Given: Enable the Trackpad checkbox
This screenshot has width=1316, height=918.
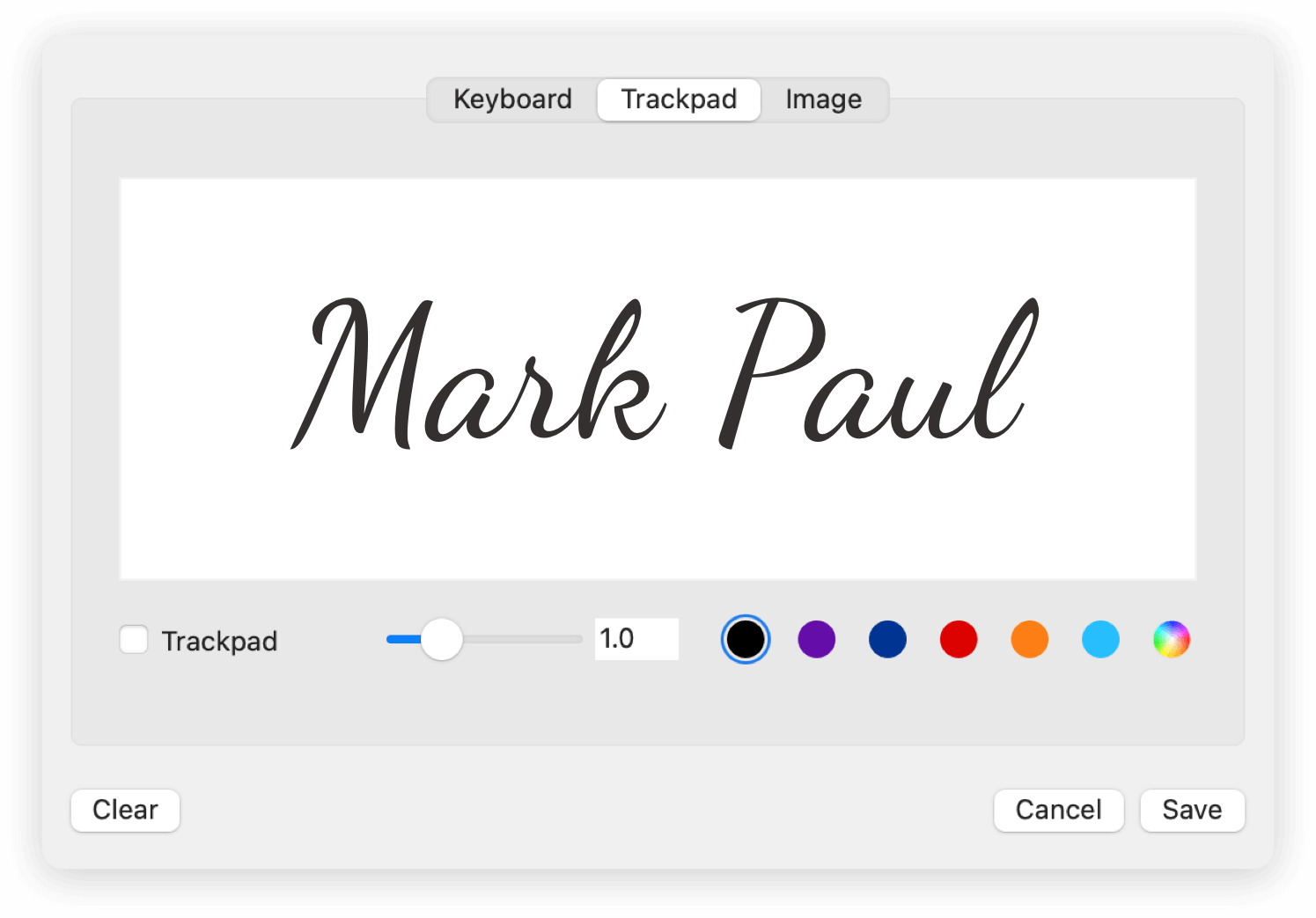Looking at the screenshot, I should tap(134, 640).
